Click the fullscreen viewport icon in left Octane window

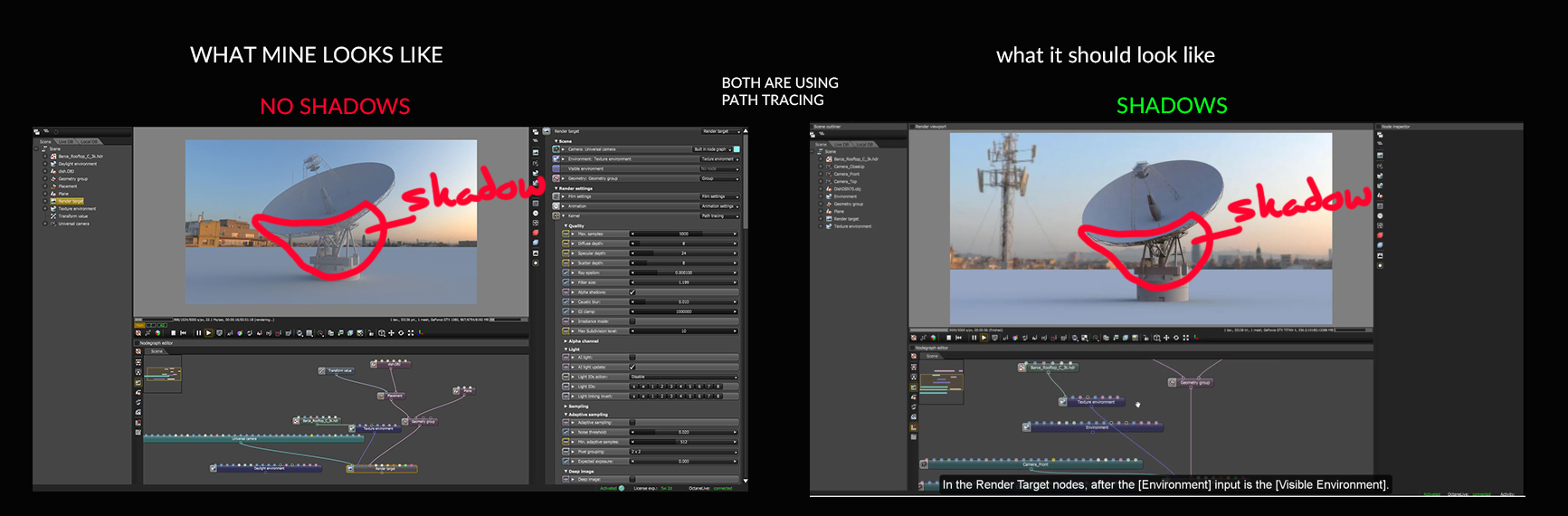pyautogui.click(x=411, y=333)
